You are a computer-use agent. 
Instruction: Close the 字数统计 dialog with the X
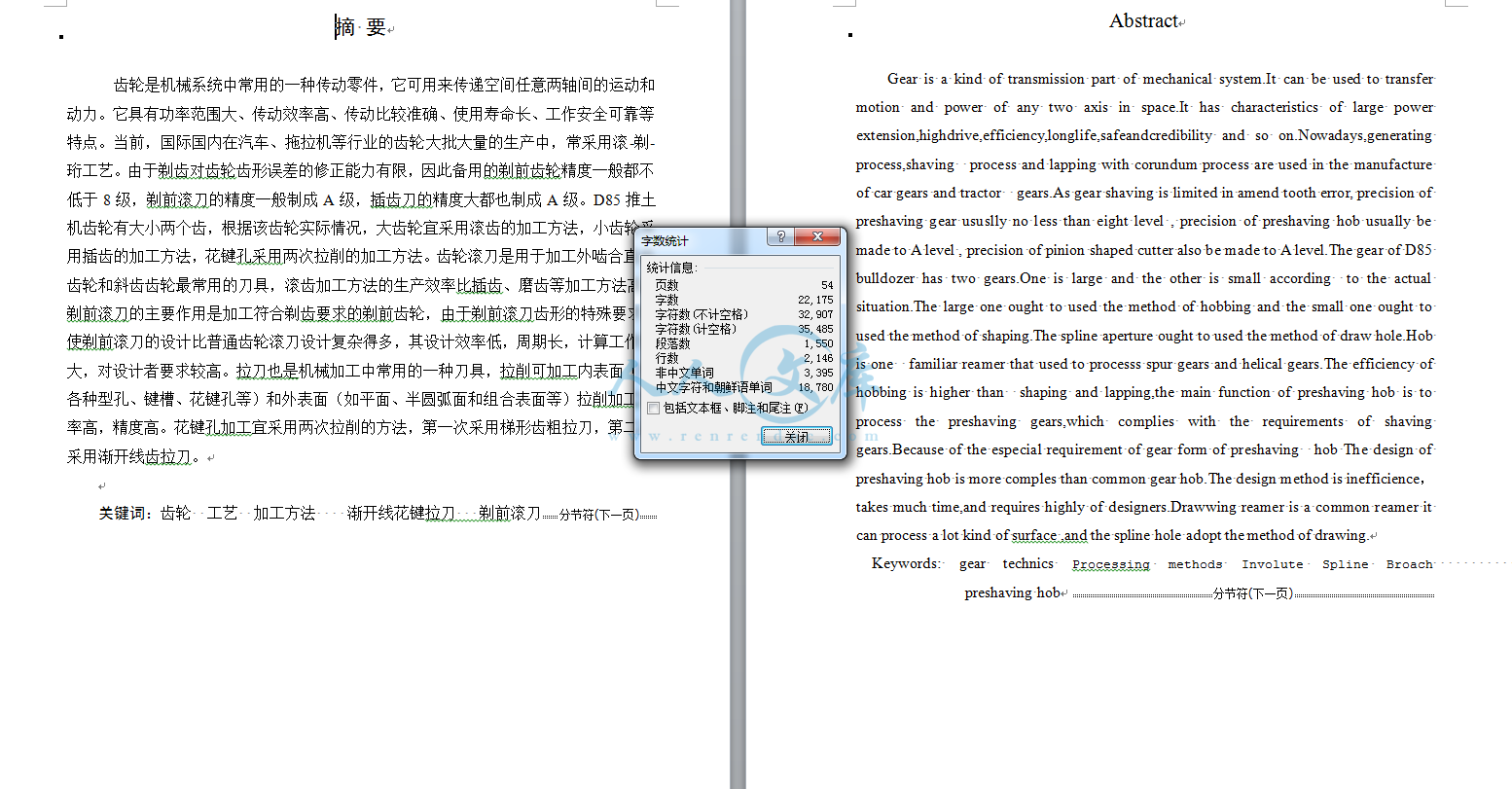[x=817, y=237]
